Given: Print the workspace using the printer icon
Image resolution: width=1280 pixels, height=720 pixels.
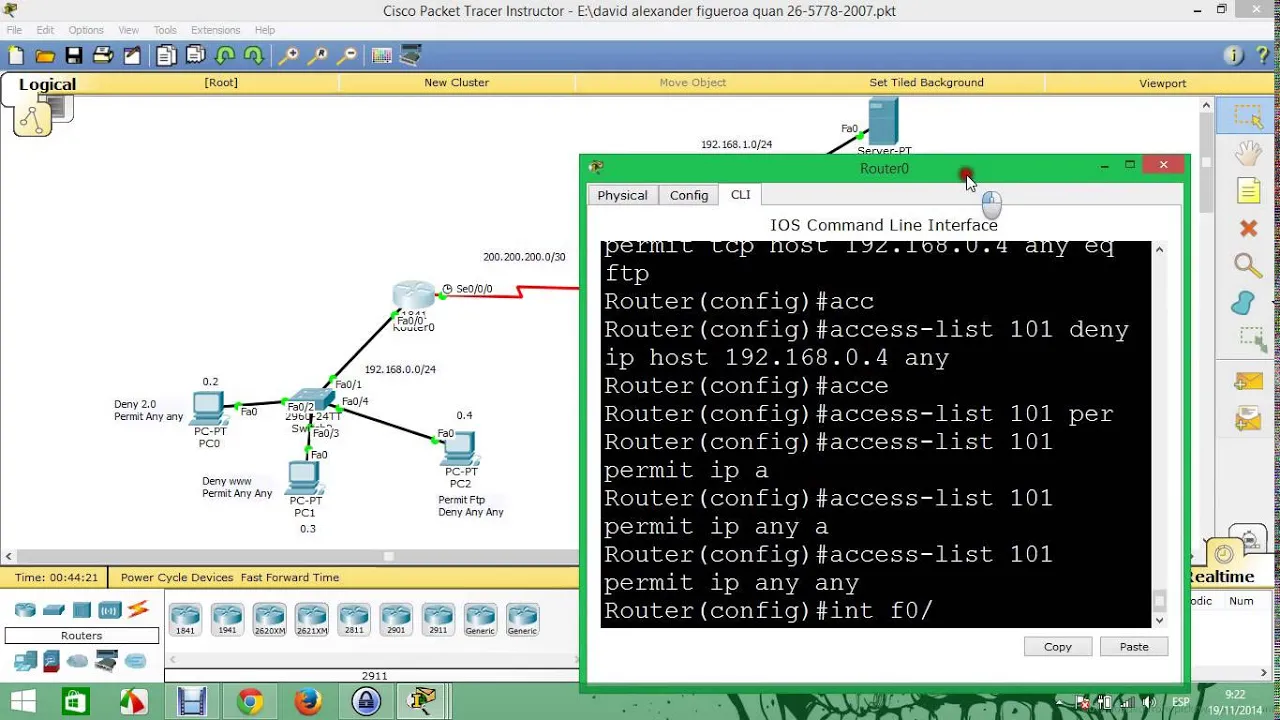Looking at the screenshot, I should 103,56.
